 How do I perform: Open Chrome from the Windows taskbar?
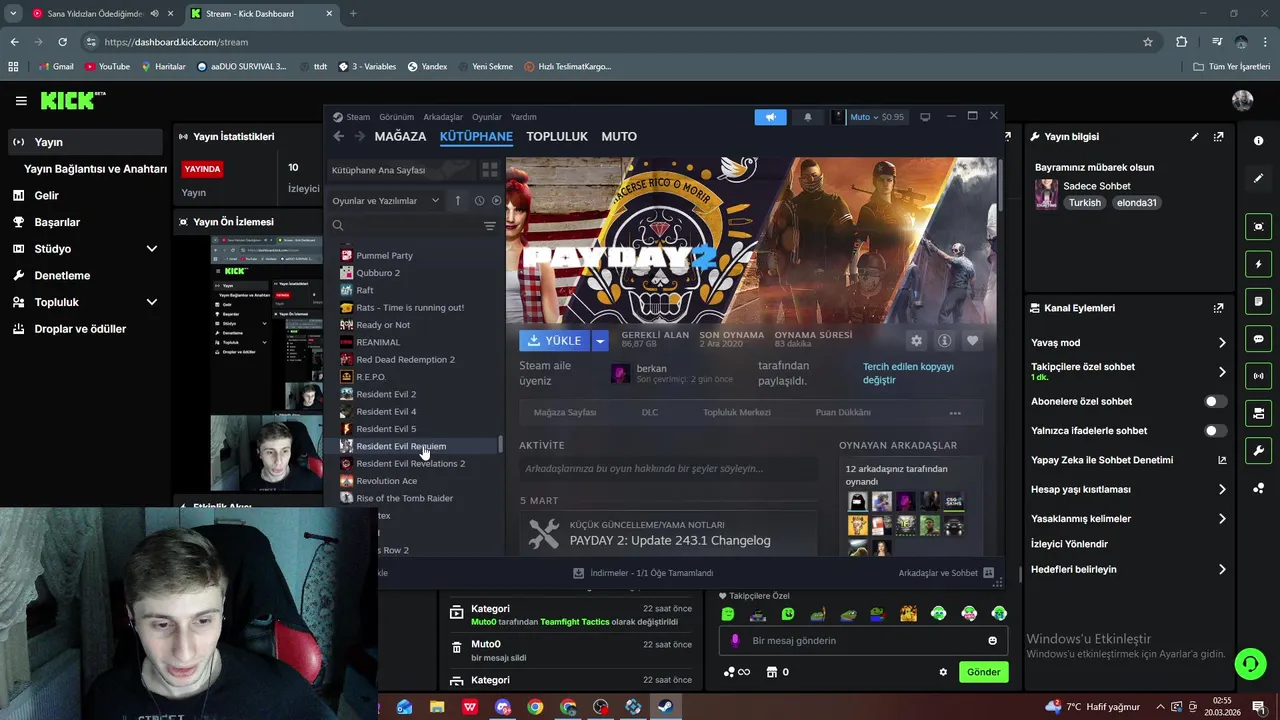point(535,707)
